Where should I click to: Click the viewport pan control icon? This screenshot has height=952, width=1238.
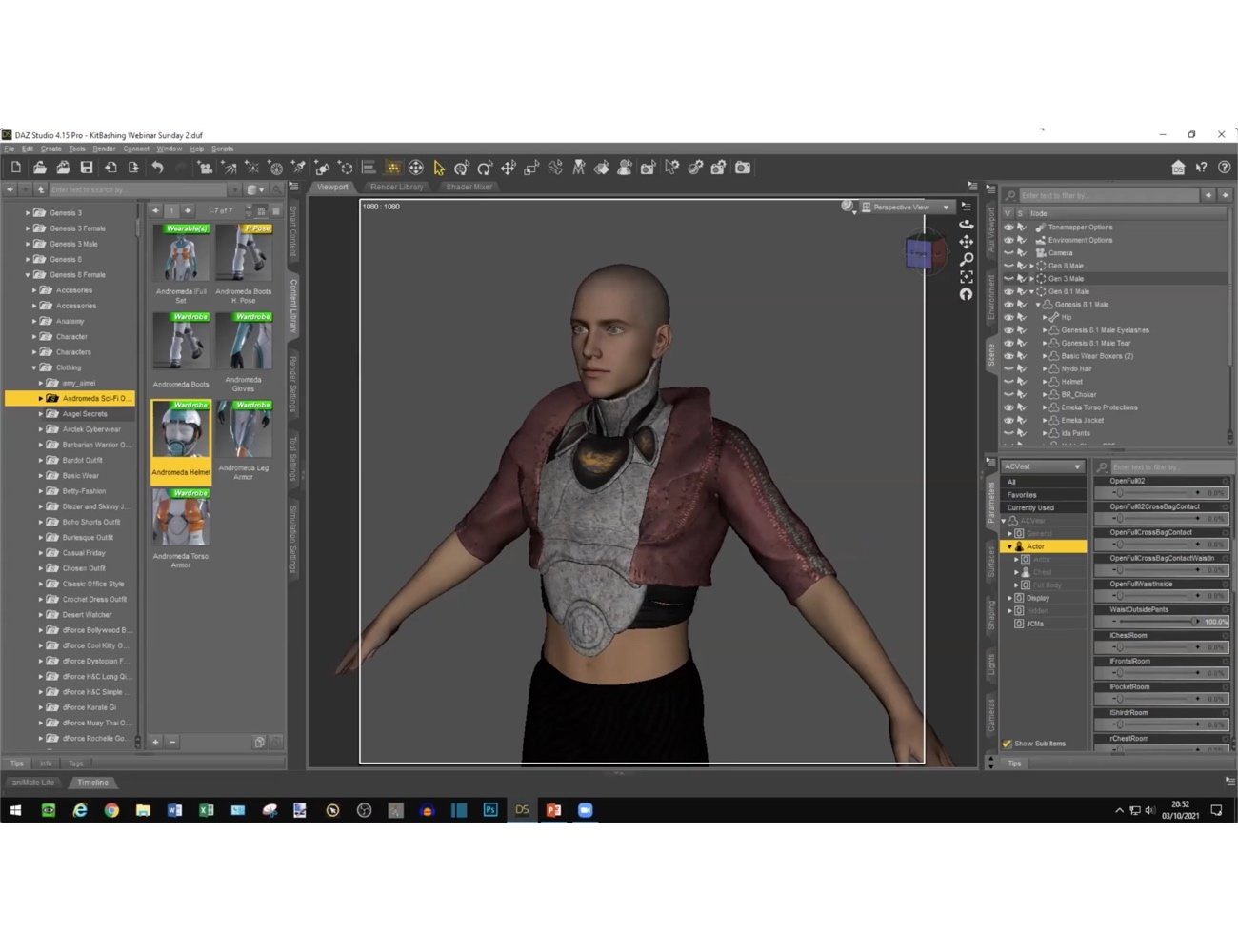(x=967, y=242)
